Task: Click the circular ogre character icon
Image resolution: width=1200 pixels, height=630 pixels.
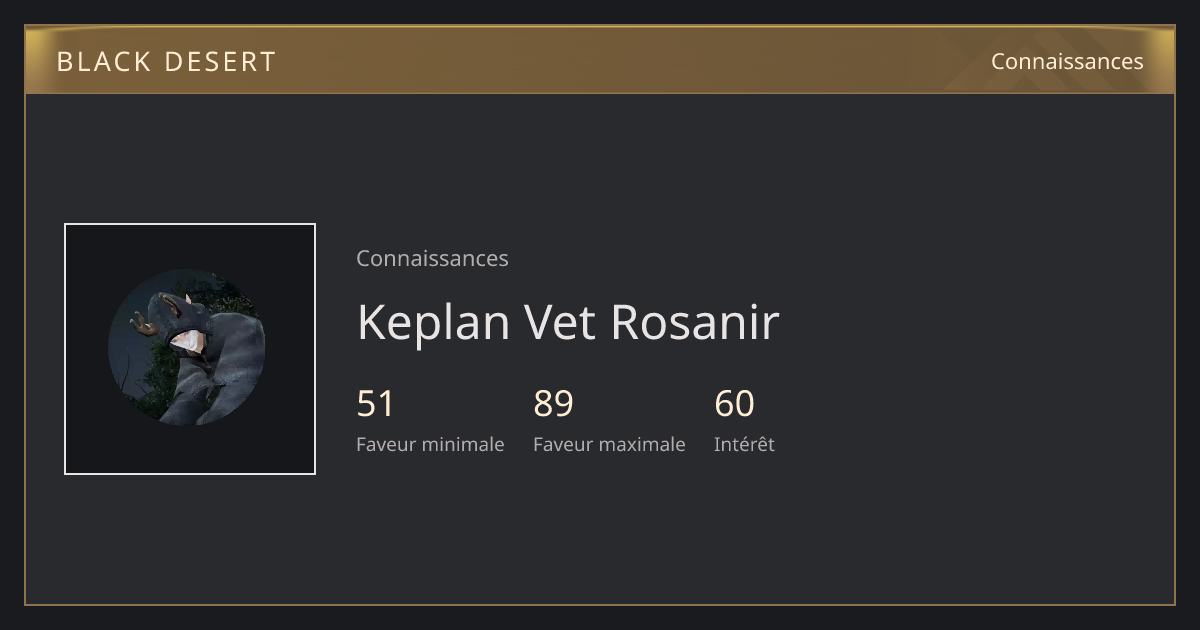Action: coord(187,347)
